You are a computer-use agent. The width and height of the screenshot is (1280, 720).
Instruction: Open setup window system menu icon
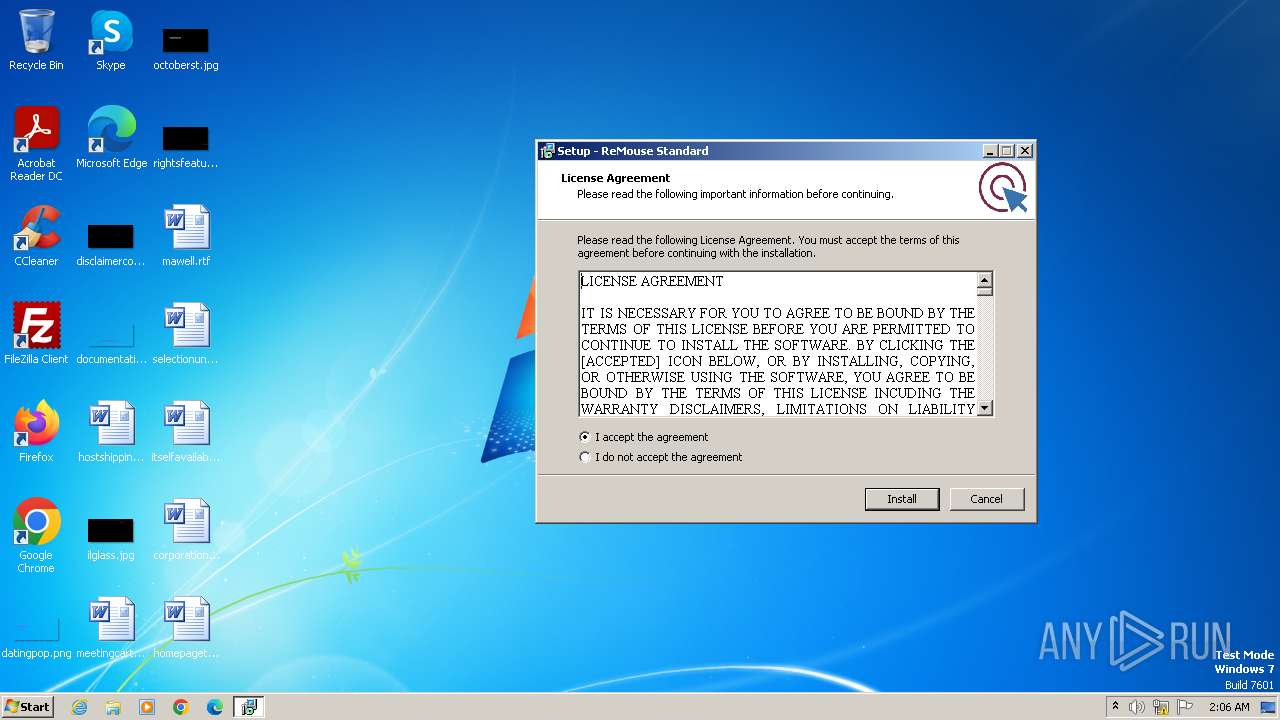(547, 151)
